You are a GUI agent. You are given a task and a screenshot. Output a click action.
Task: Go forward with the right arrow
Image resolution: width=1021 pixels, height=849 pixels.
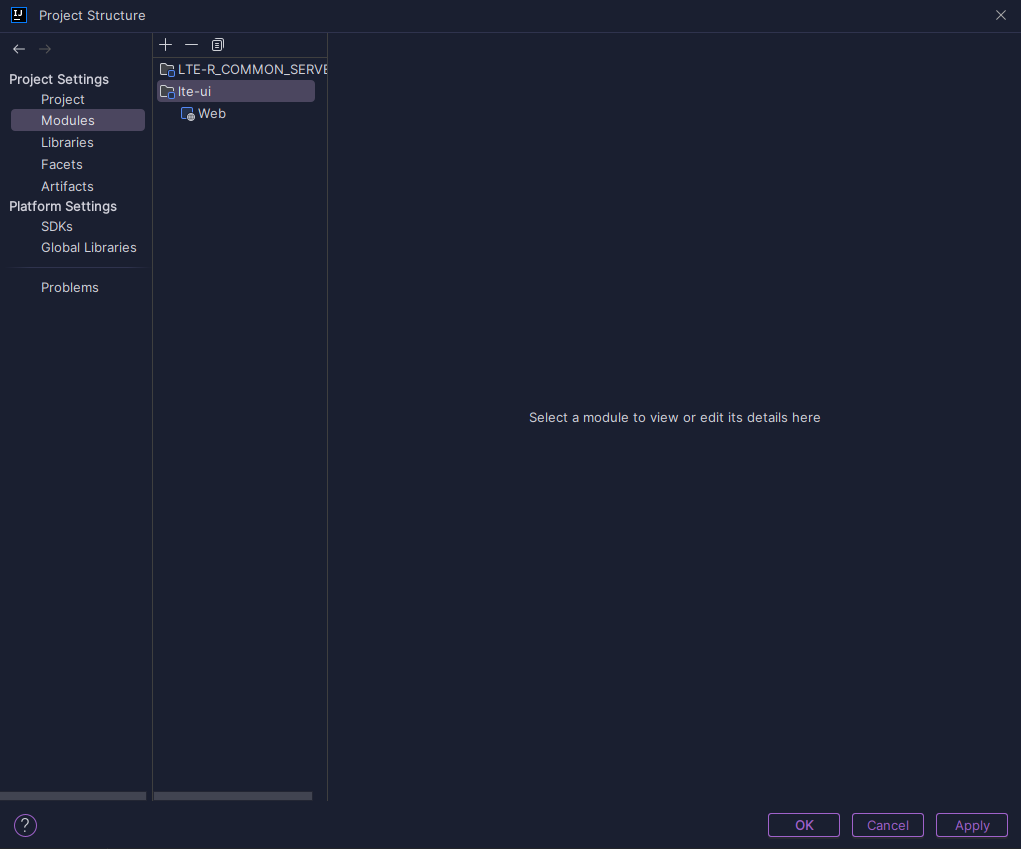[x=45, y=49]
